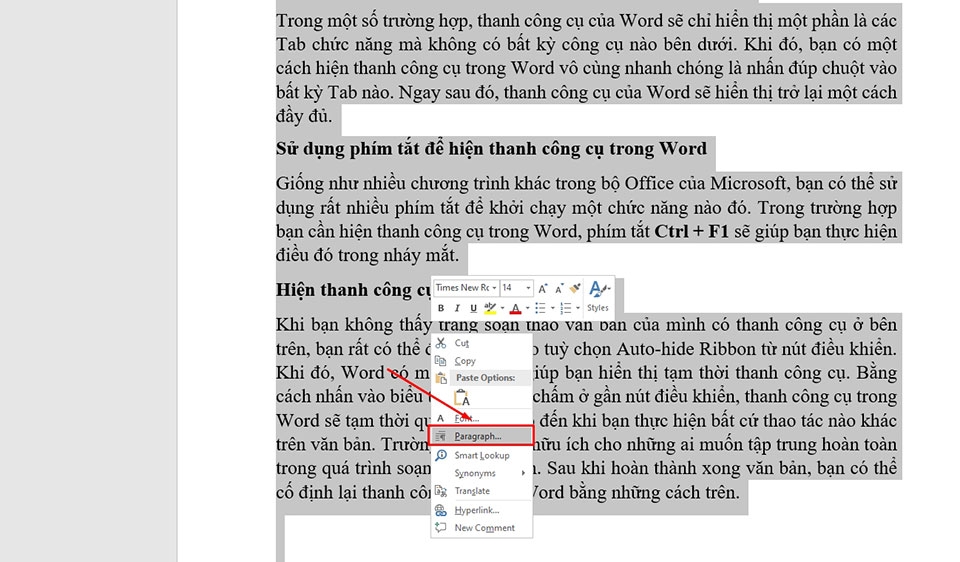The image size is (960, 562).
Task: Click the Keep Text Only paste icon
Action: point(462,398)
